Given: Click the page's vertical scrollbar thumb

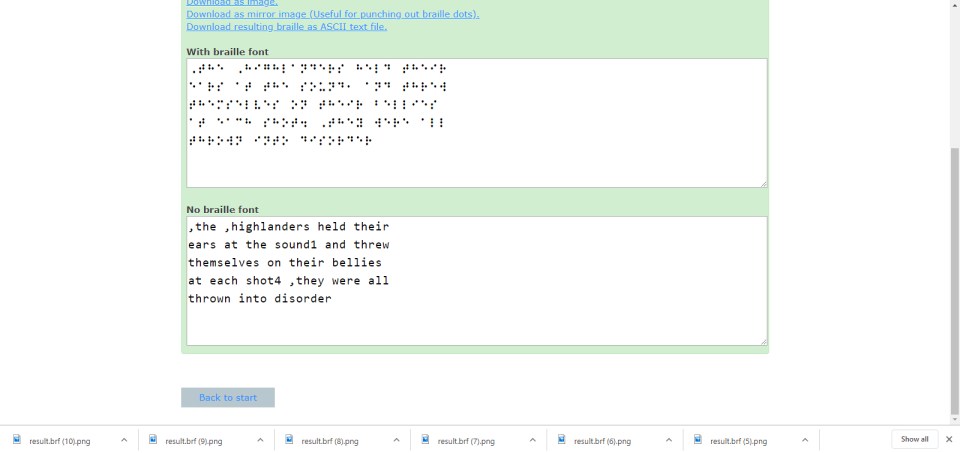Looking at the screenshot, I should 953,280.
